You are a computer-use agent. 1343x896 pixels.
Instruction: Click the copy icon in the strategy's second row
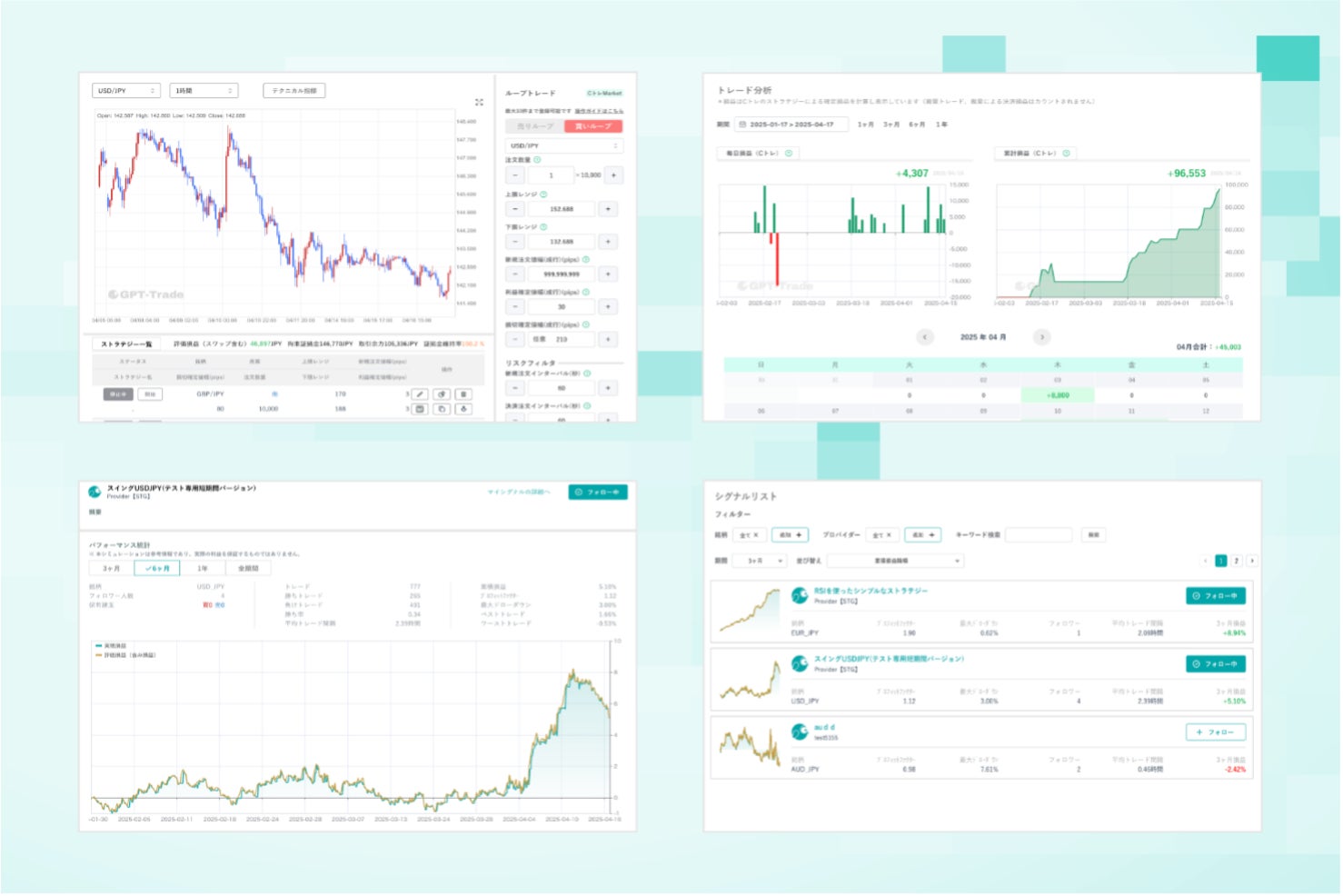442,409
